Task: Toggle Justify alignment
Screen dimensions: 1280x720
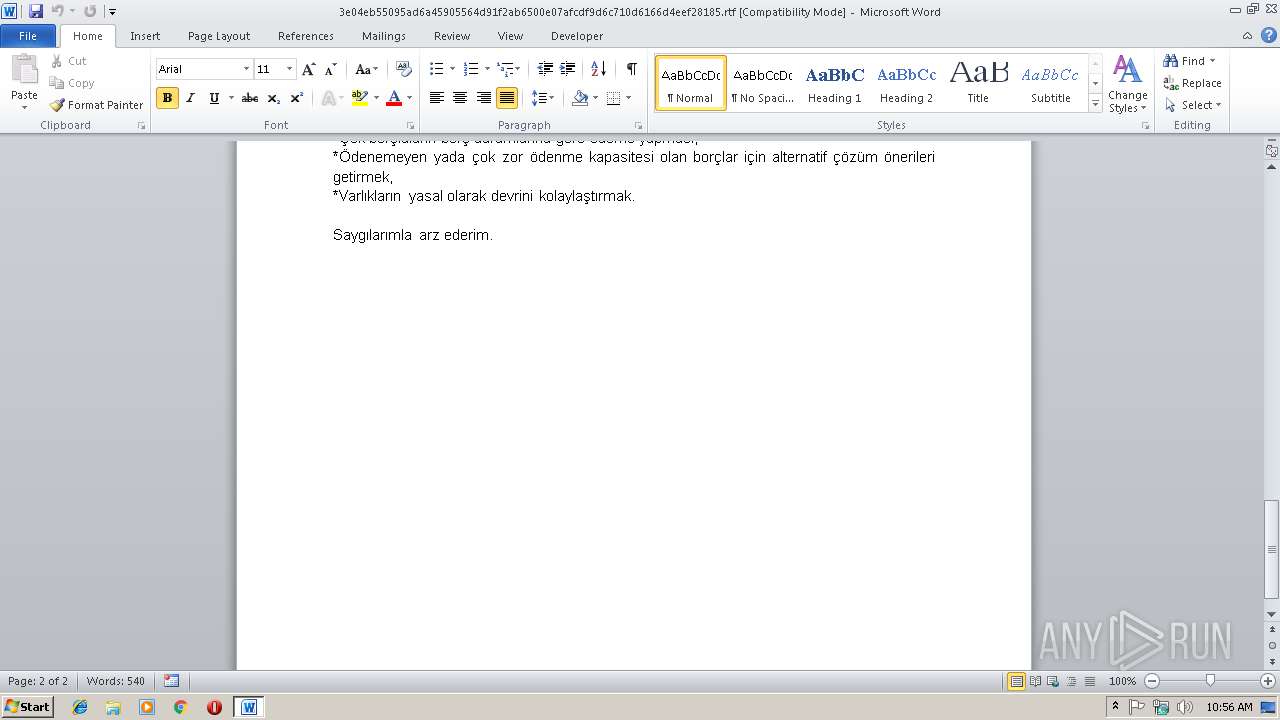Action: coord(507,98)
